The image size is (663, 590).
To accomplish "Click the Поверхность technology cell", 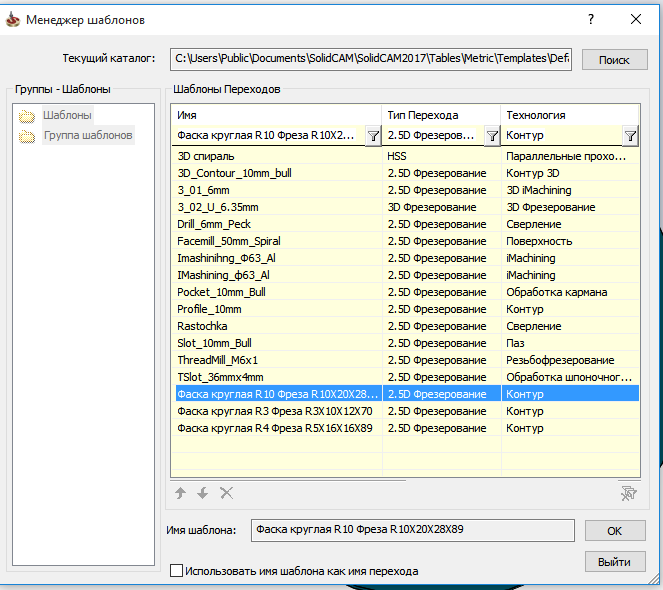I will (570, 241).
